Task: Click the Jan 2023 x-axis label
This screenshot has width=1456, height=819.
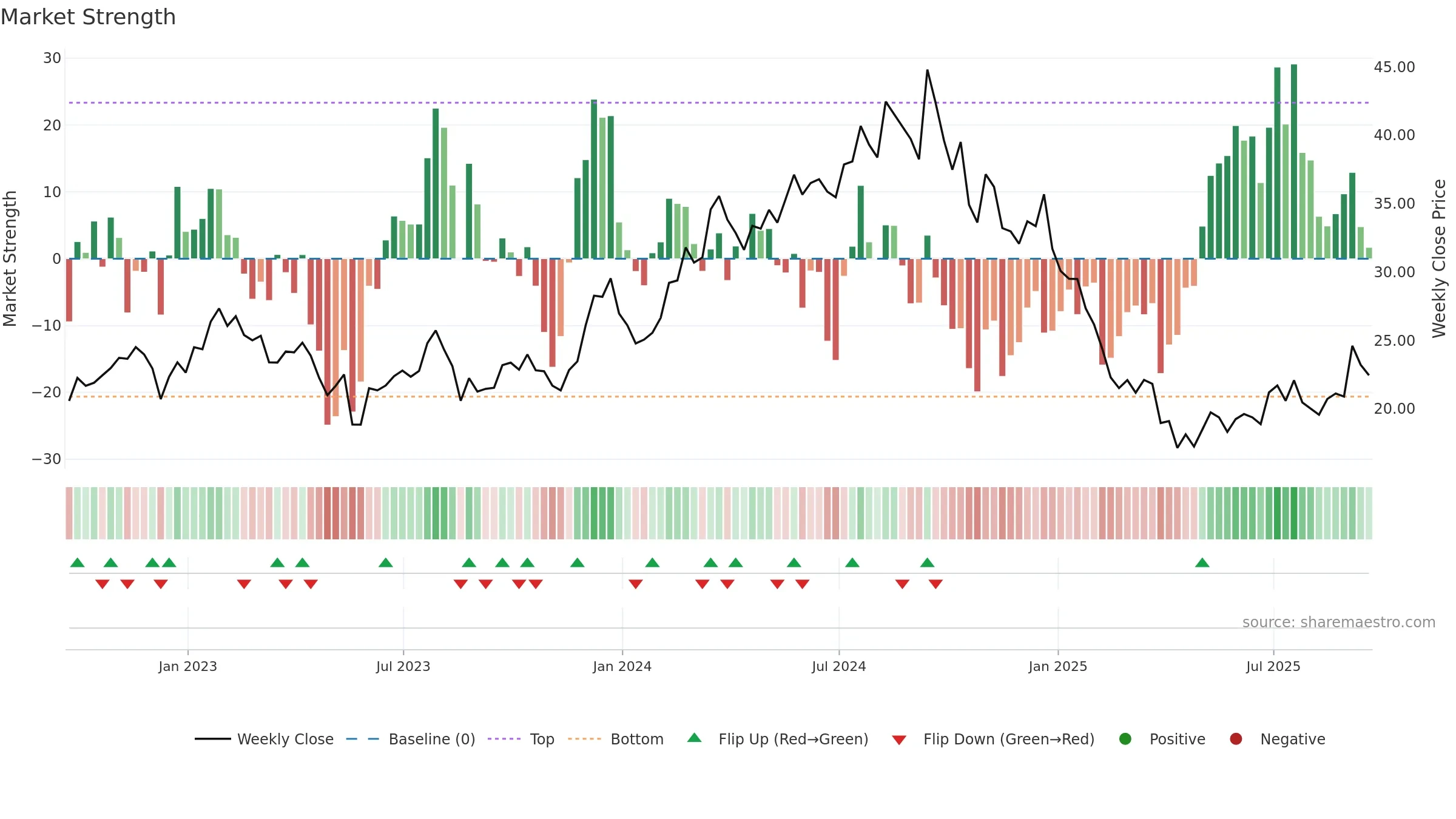Action: tap(188, 667)
